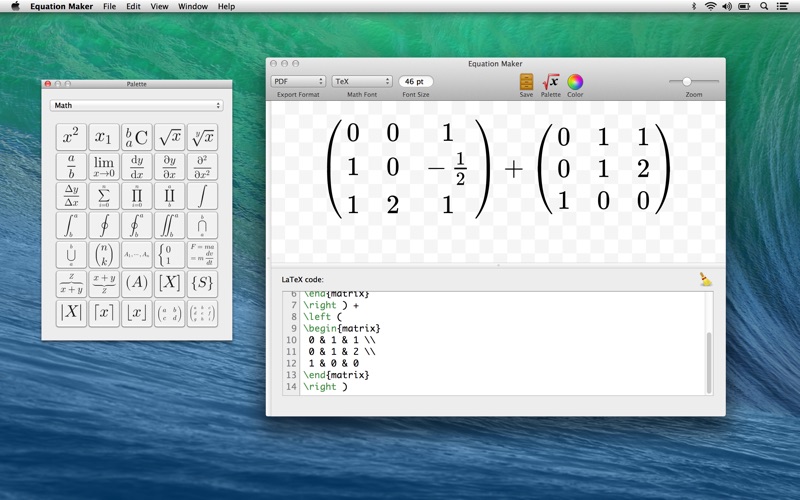The width and height of the screenshot is (800, 500).
Task: Toggle the Palette window via toolbar icon
Action: tap(550, 82)
